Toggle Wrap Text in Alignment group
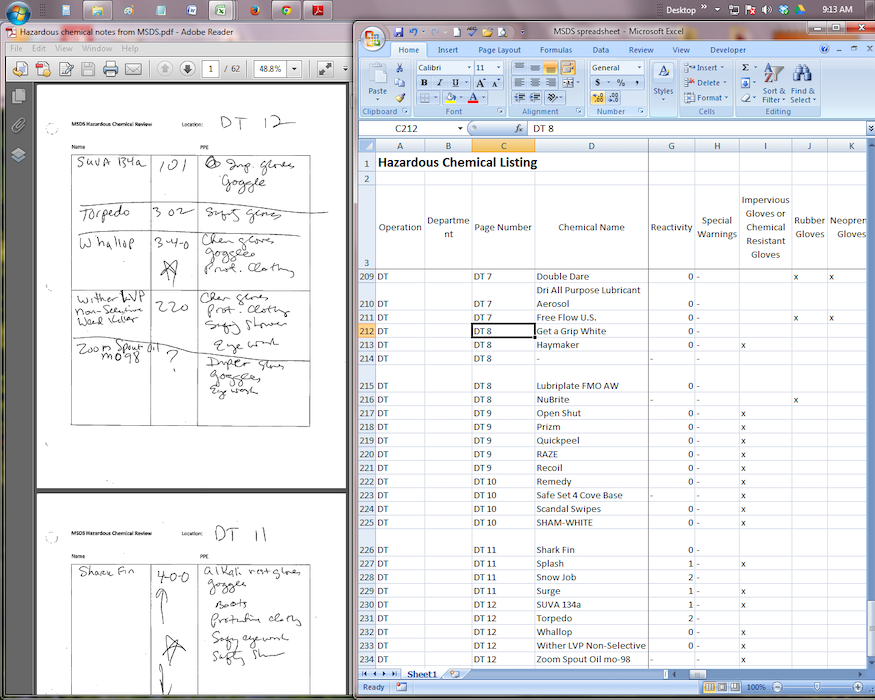This screenshot has width=875, height=700. coord(568,68)
